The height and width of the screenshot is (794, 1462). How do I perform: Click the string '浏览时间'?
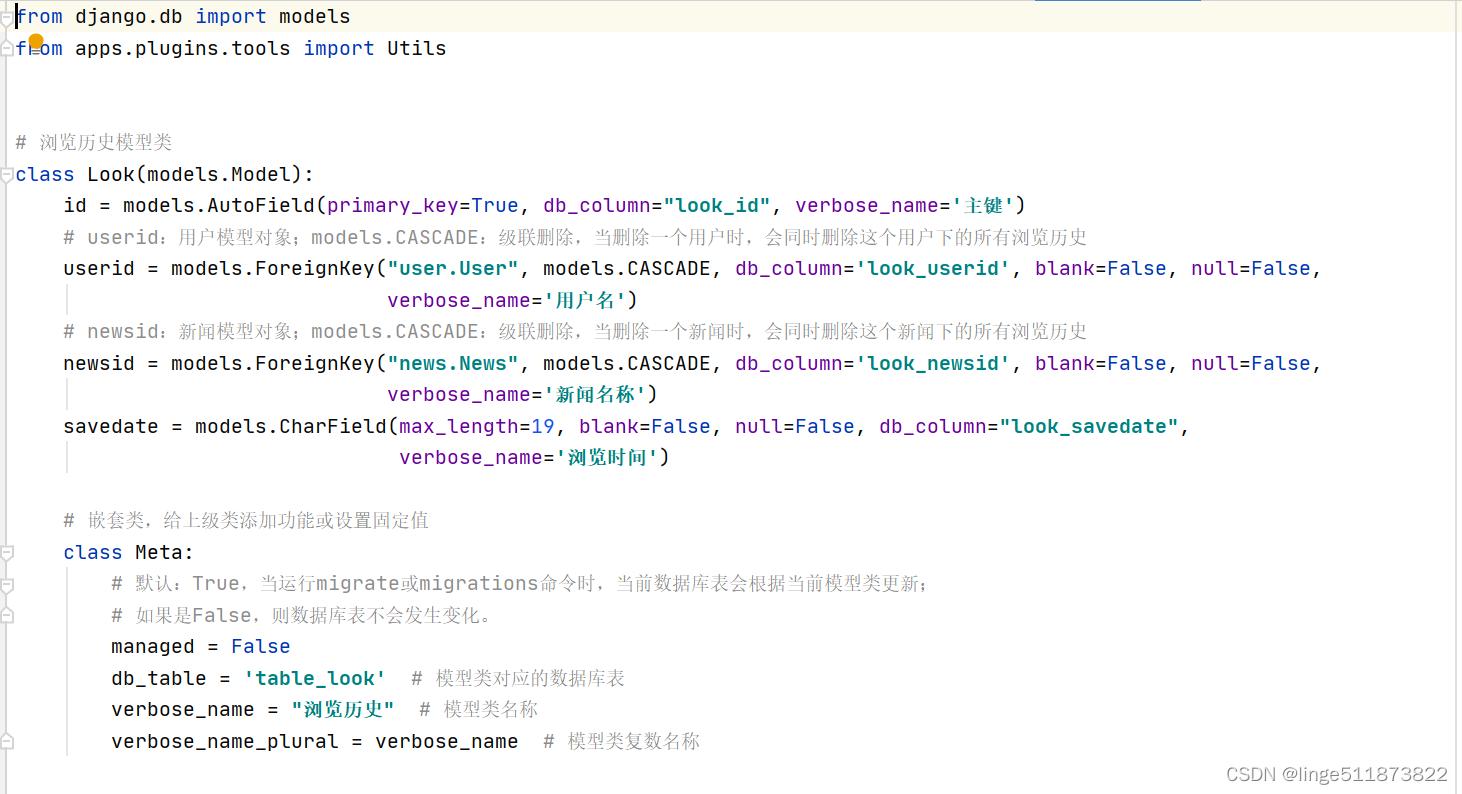coord(607,457)
